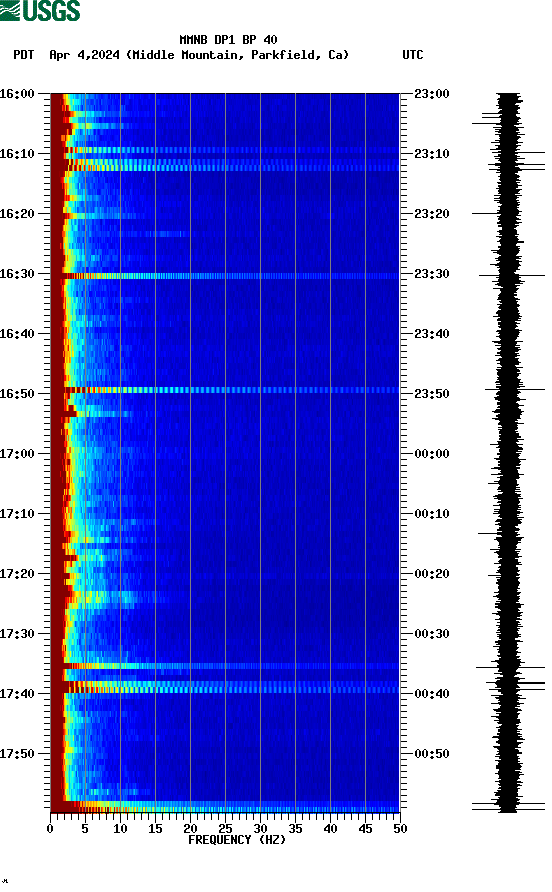The image size is (552, 892).
Task: Click the 17:50 PDT time label
Action: 17,754
